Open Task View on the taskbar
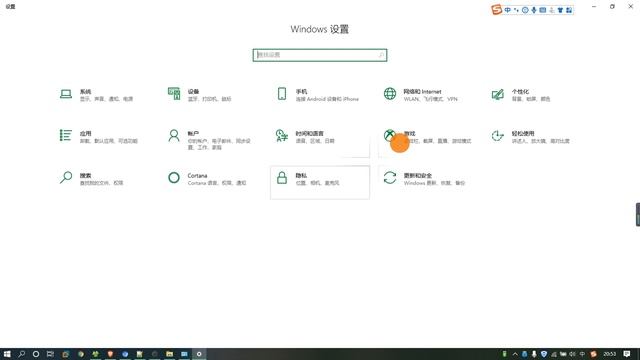 [x=50, y=354]
